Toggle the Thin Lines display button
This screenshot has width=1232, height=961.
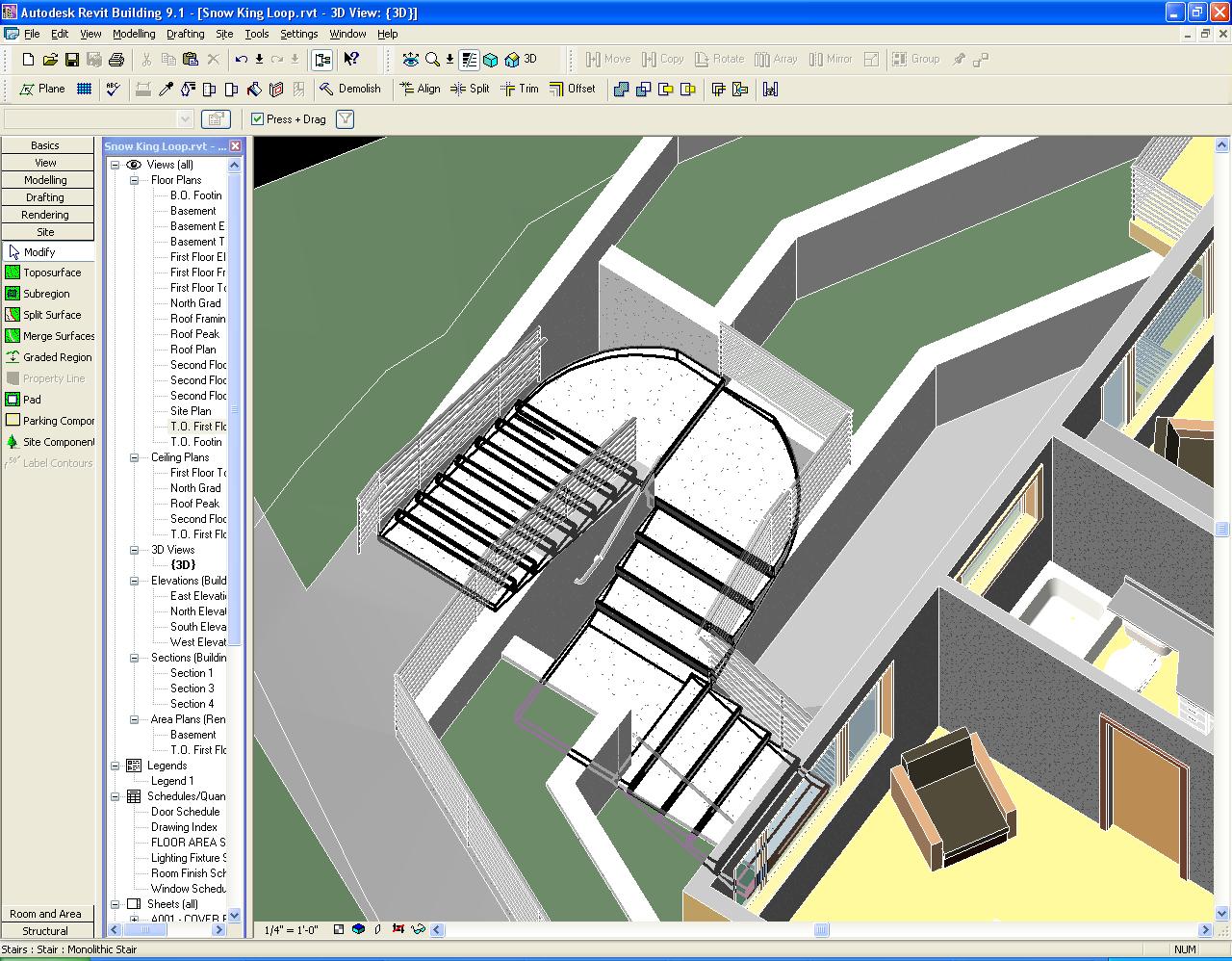469,60
